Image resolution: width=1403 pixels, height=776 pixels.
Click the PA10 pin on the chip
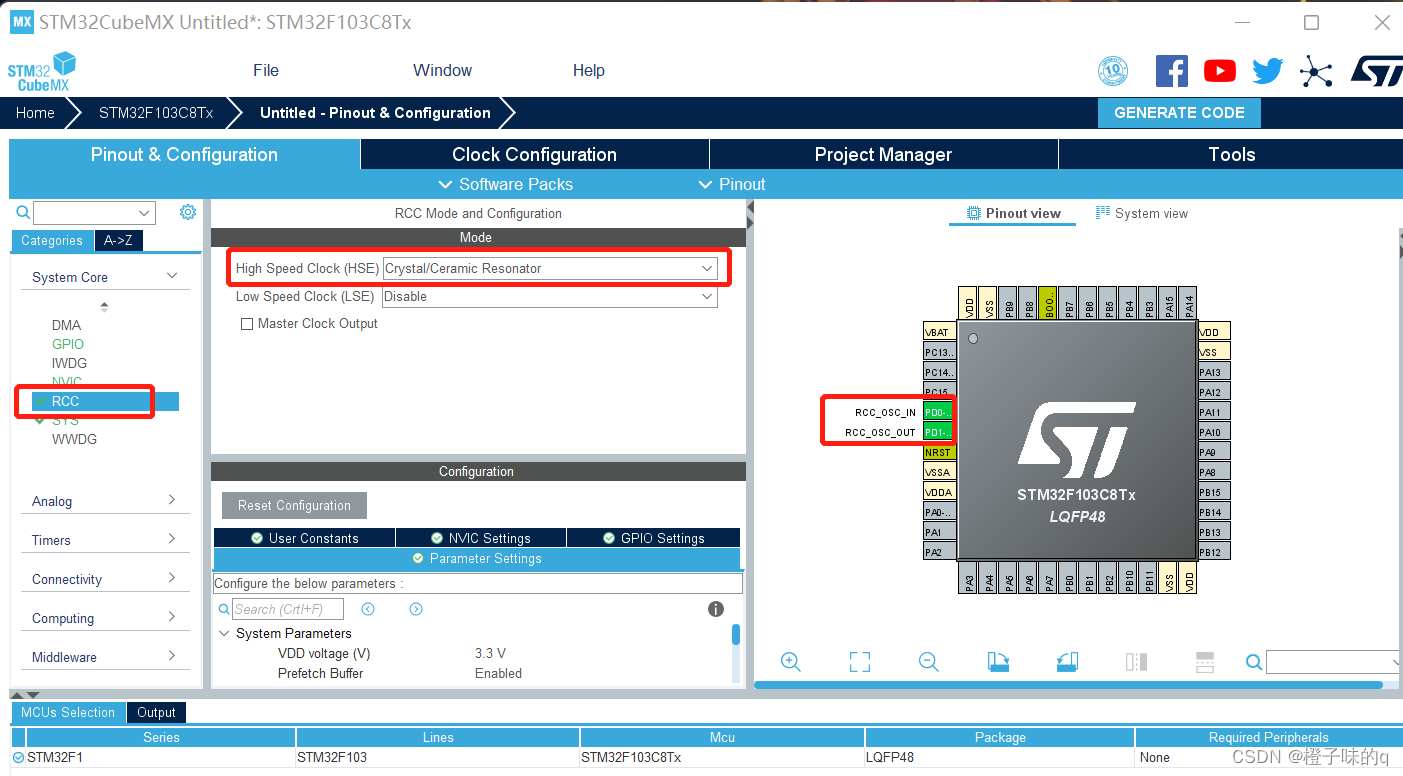[x=1213, y=432]
